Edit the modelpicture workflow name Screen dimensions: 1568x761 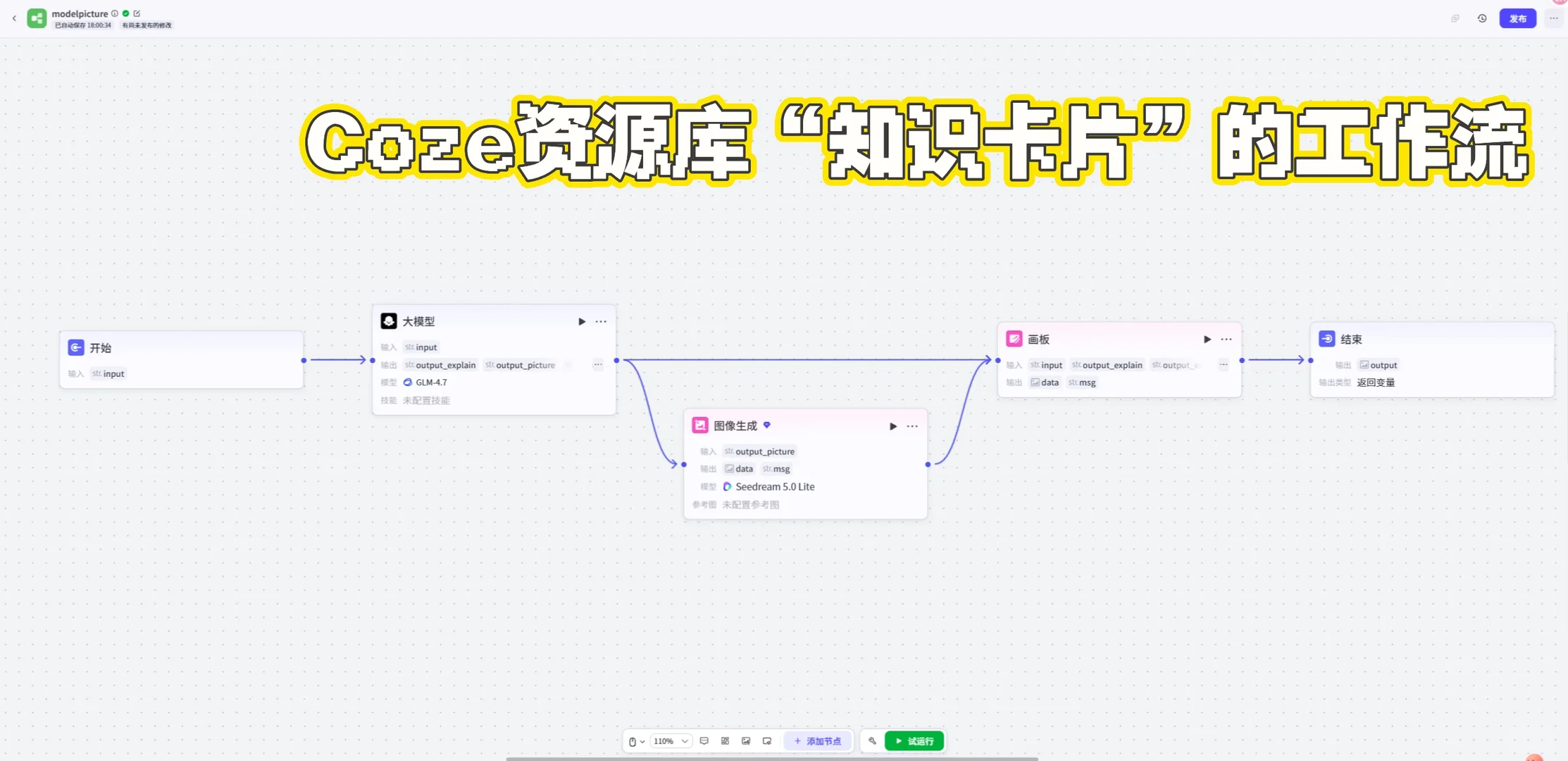pyautogui.click(x=137, y=13)
